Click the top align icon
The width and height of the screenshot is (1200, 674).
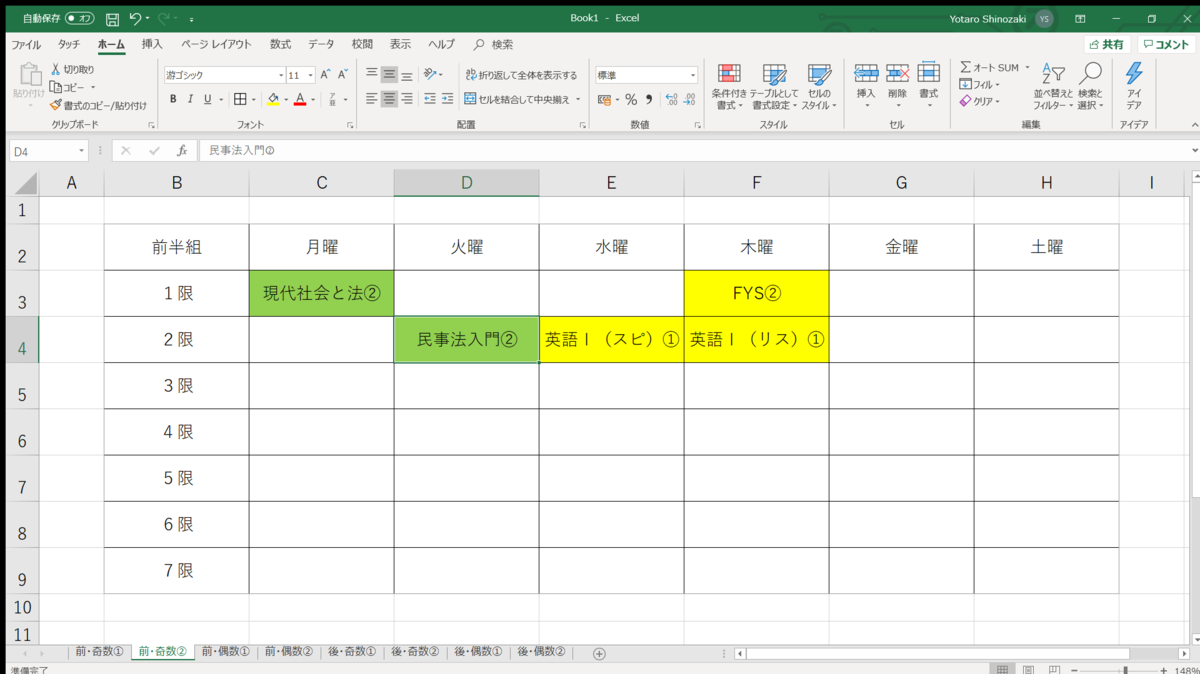click(x=371, y=74)
